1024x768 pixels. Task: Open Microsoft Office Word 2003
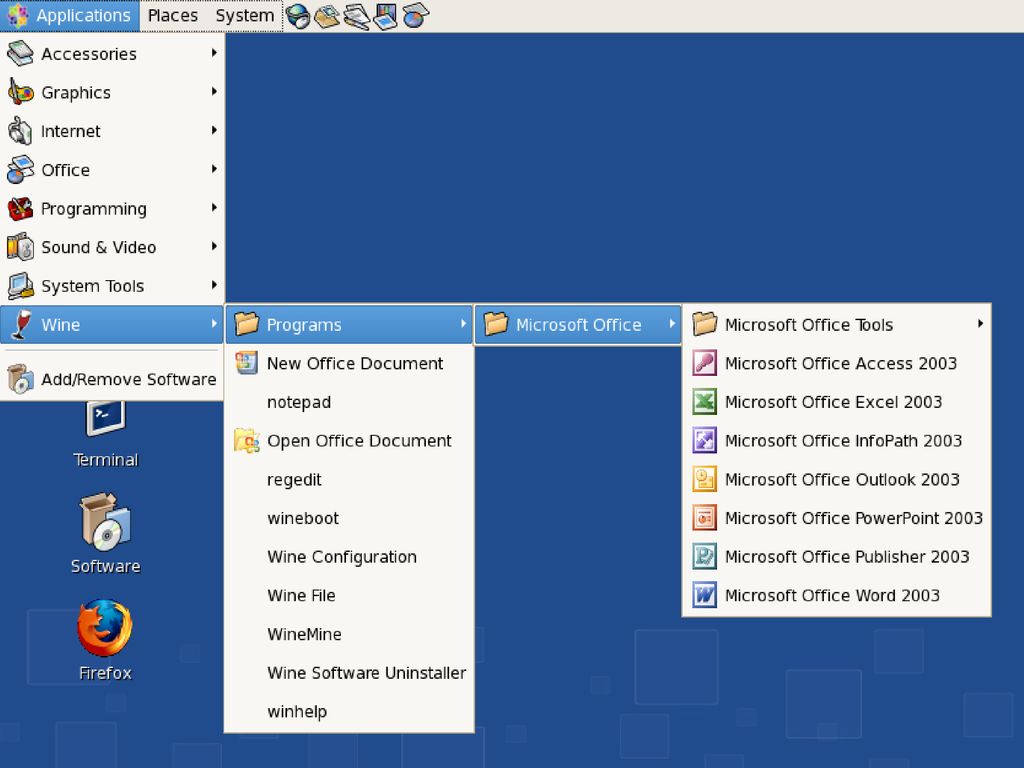[x=836, y=595]
